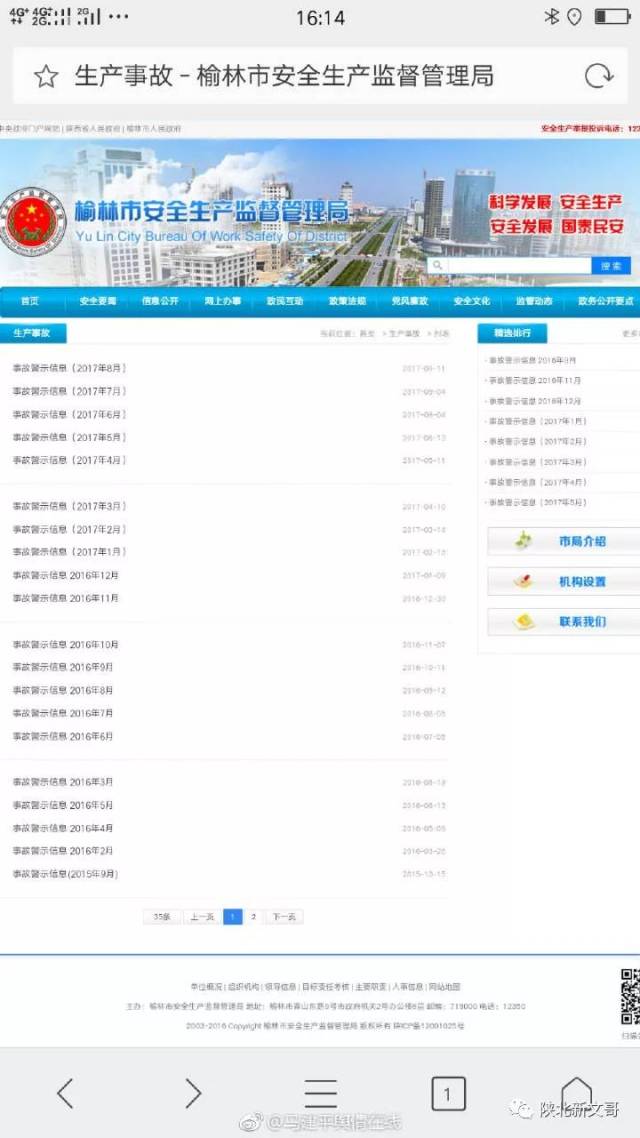The image size is (640, 1138).
Task: Go to page 2 in pagination
Action: coord(253,917)
